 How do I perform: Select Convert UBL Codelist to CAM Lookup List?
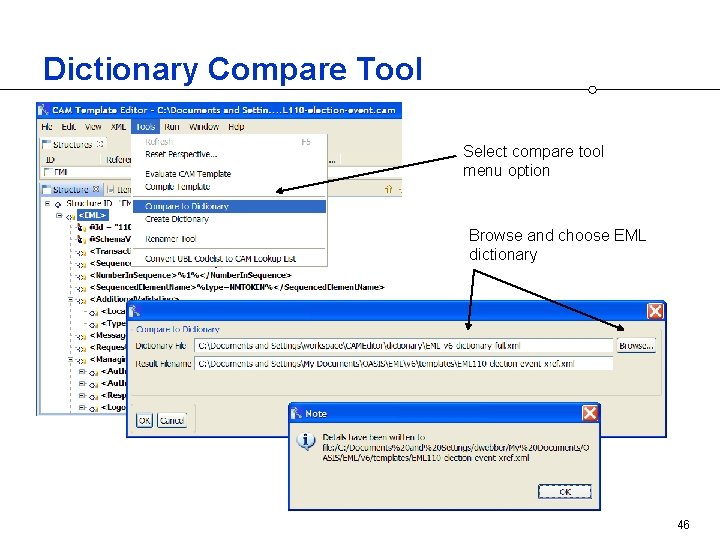pyautogui.click(x=220, y=259)
